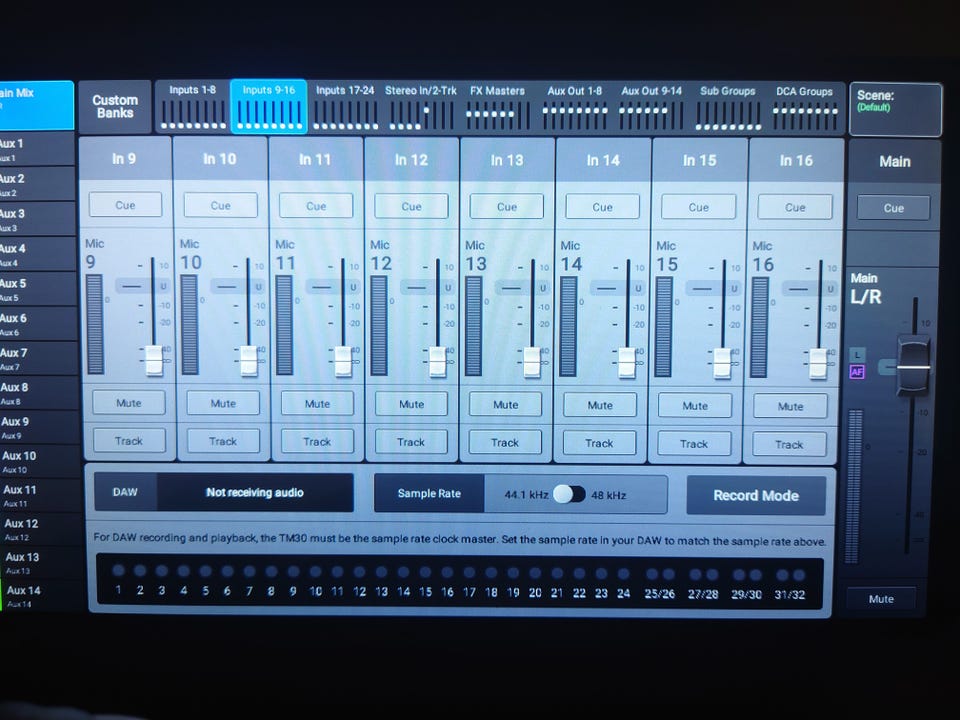The image size is (960, 720).
Task: Click the In 9 fader knob
Action: tap(154, 360)
